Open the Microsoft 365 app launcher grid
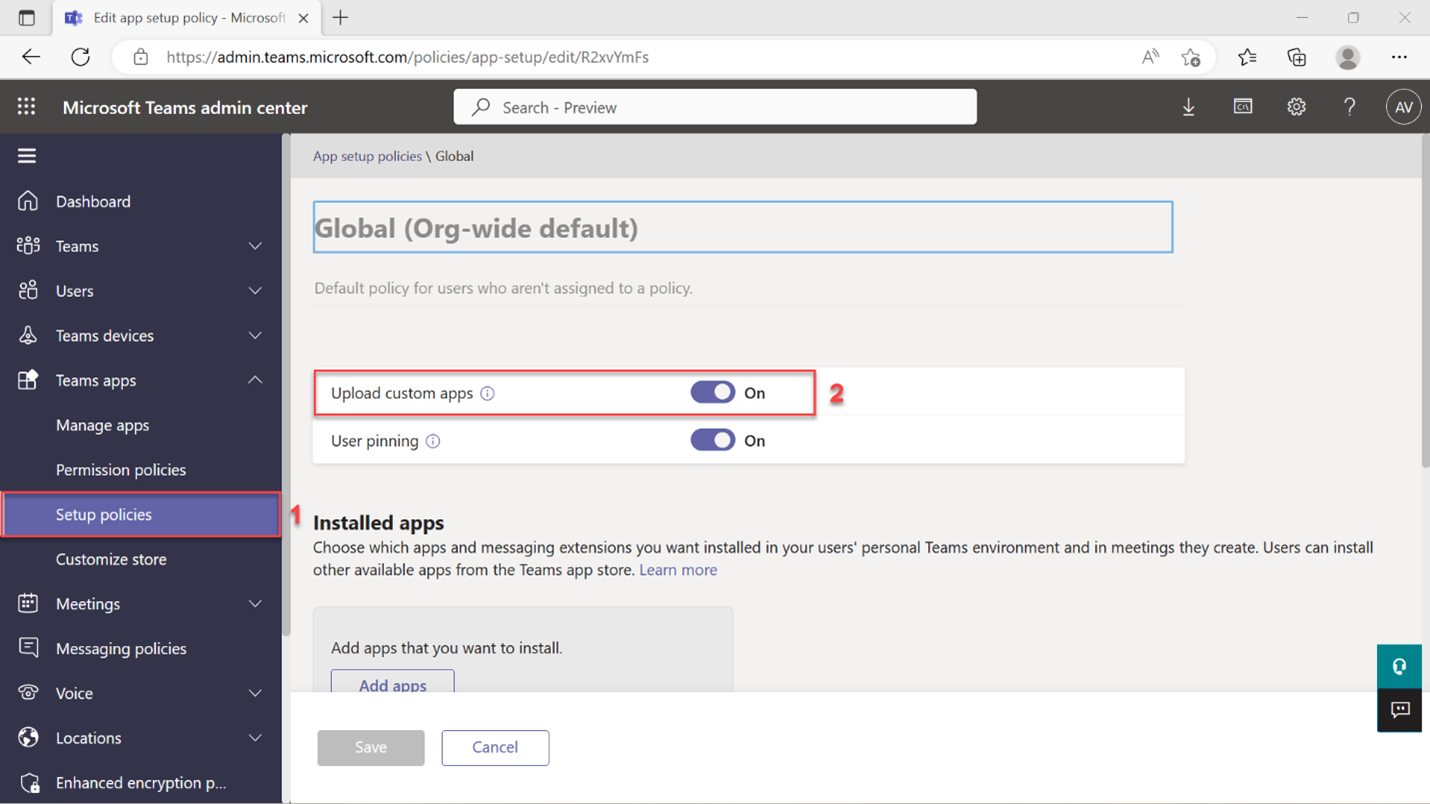 [26, 106]
